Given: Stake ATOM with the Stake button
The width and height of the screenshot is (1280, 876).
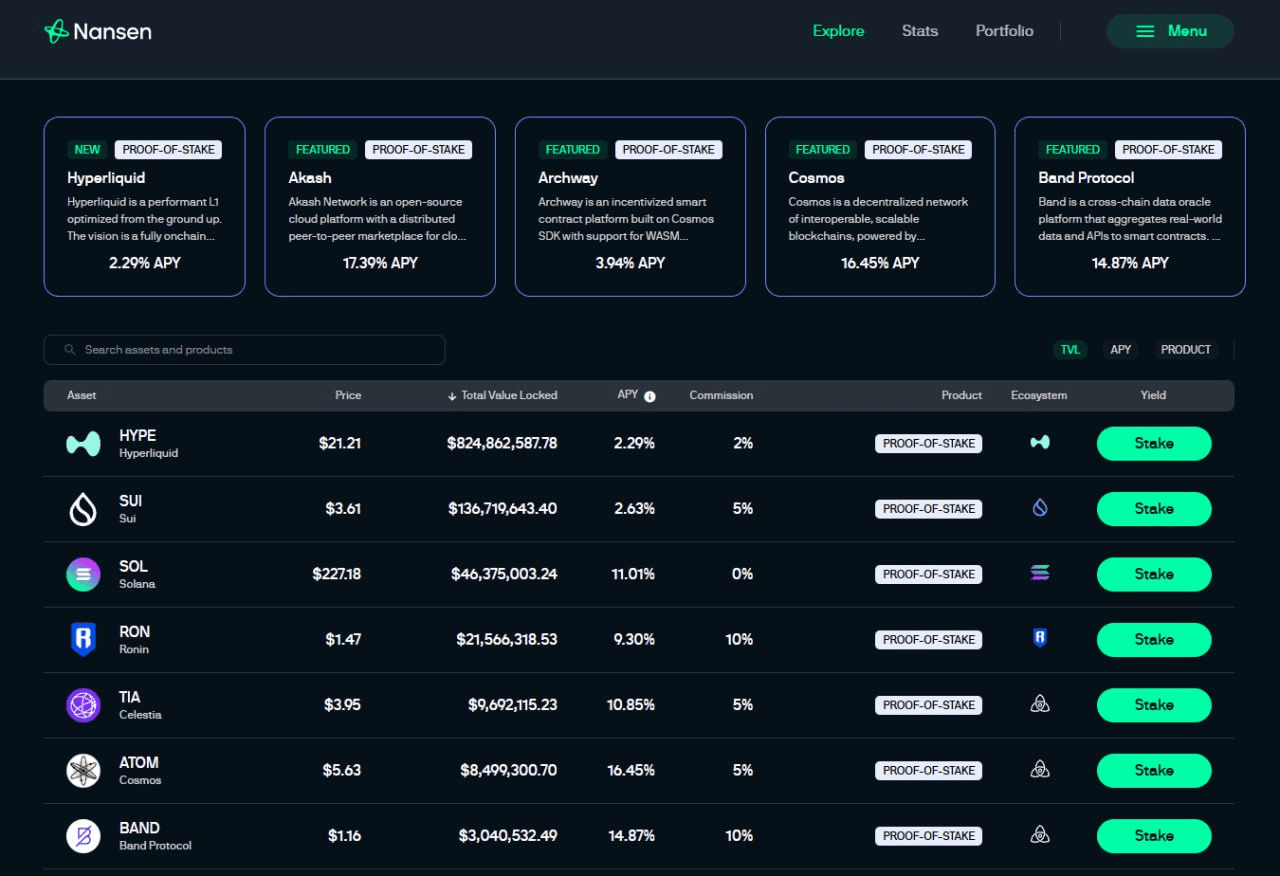Looking at the screenshot, I should click(x=1154, y=770).
